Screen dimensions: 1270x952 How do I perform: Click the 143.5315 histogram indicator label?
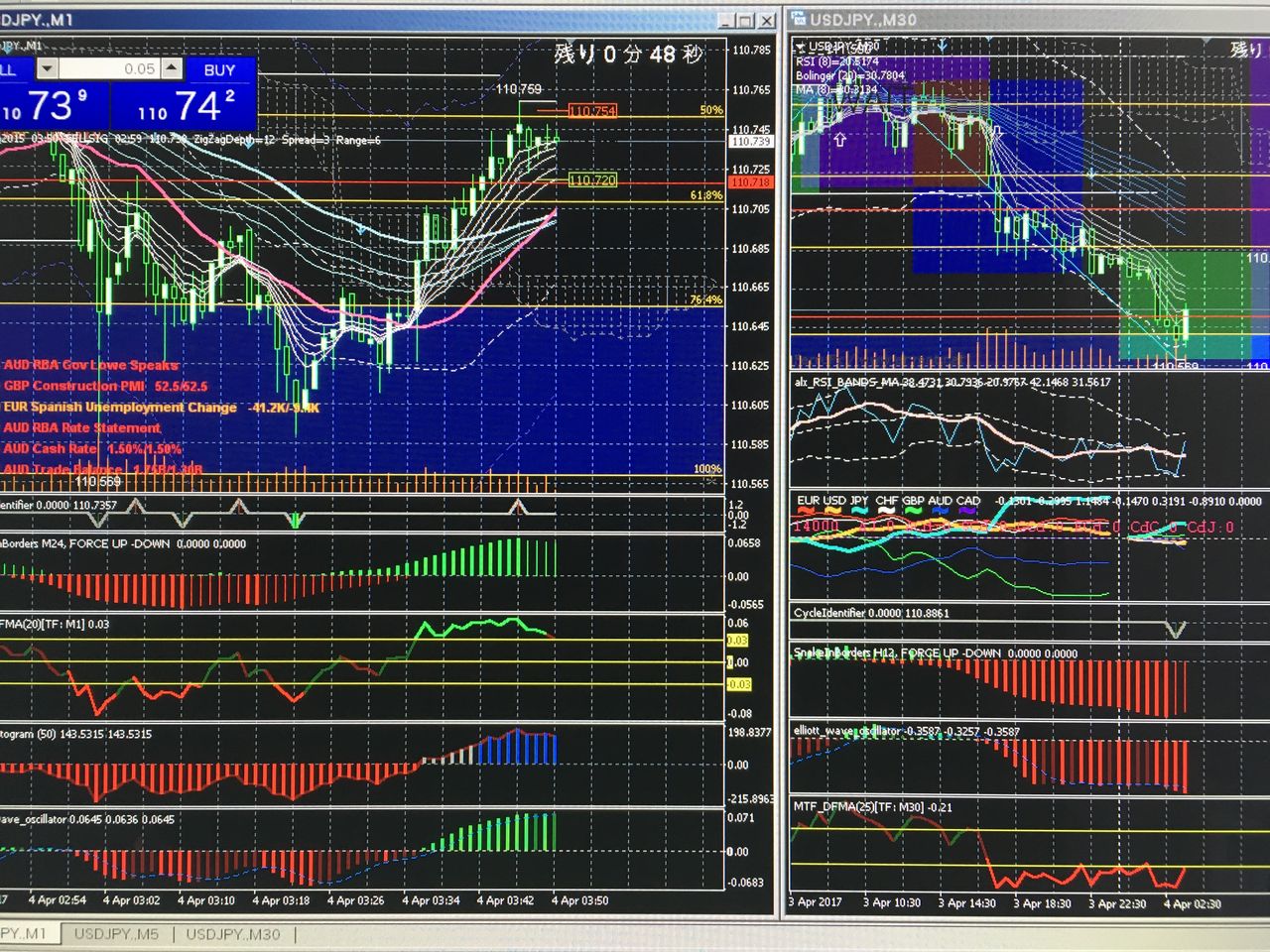(76, 735)
